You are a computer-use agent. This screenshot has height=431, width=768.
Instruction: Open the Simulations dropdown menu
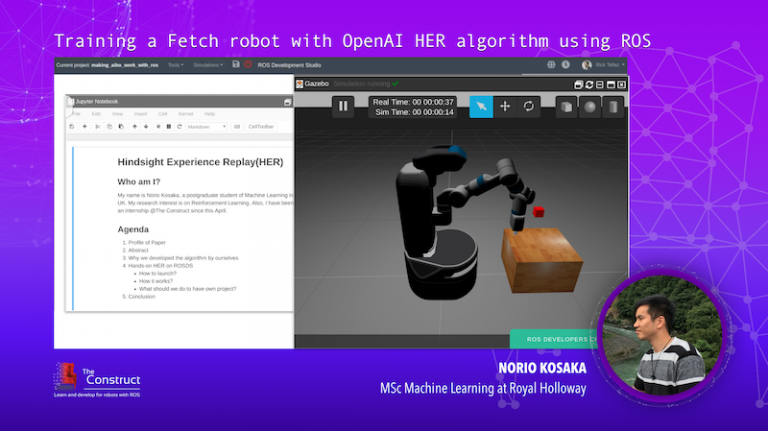(x=208, y=64)
